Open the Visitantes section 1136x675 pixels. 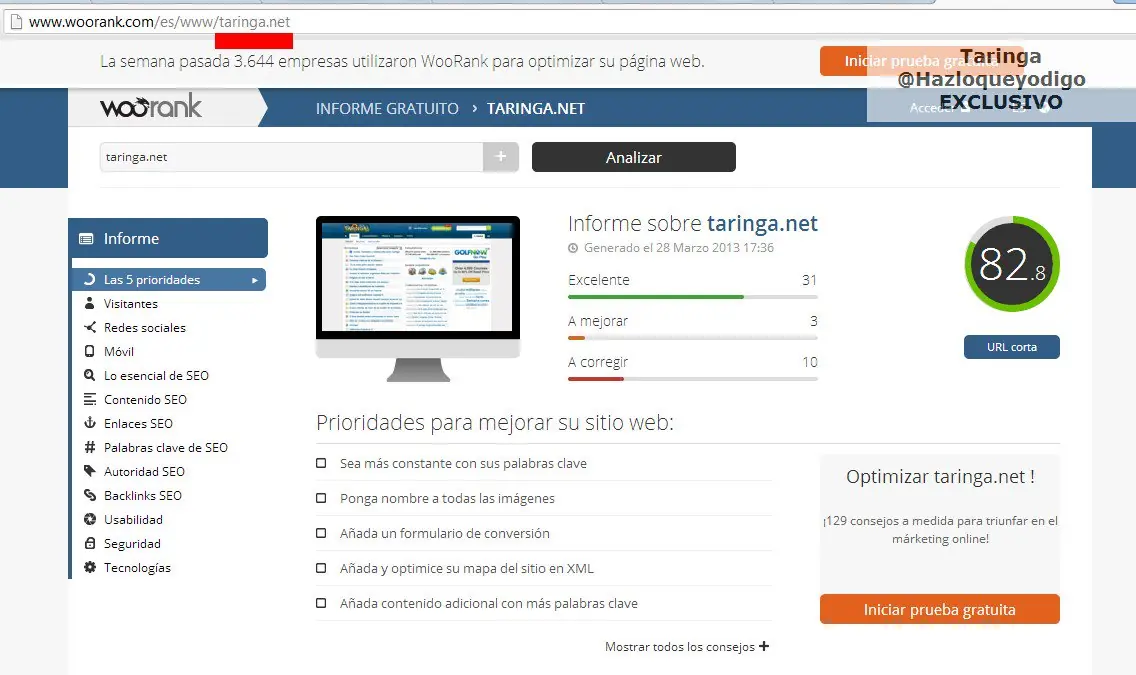(x=130, y=303)
